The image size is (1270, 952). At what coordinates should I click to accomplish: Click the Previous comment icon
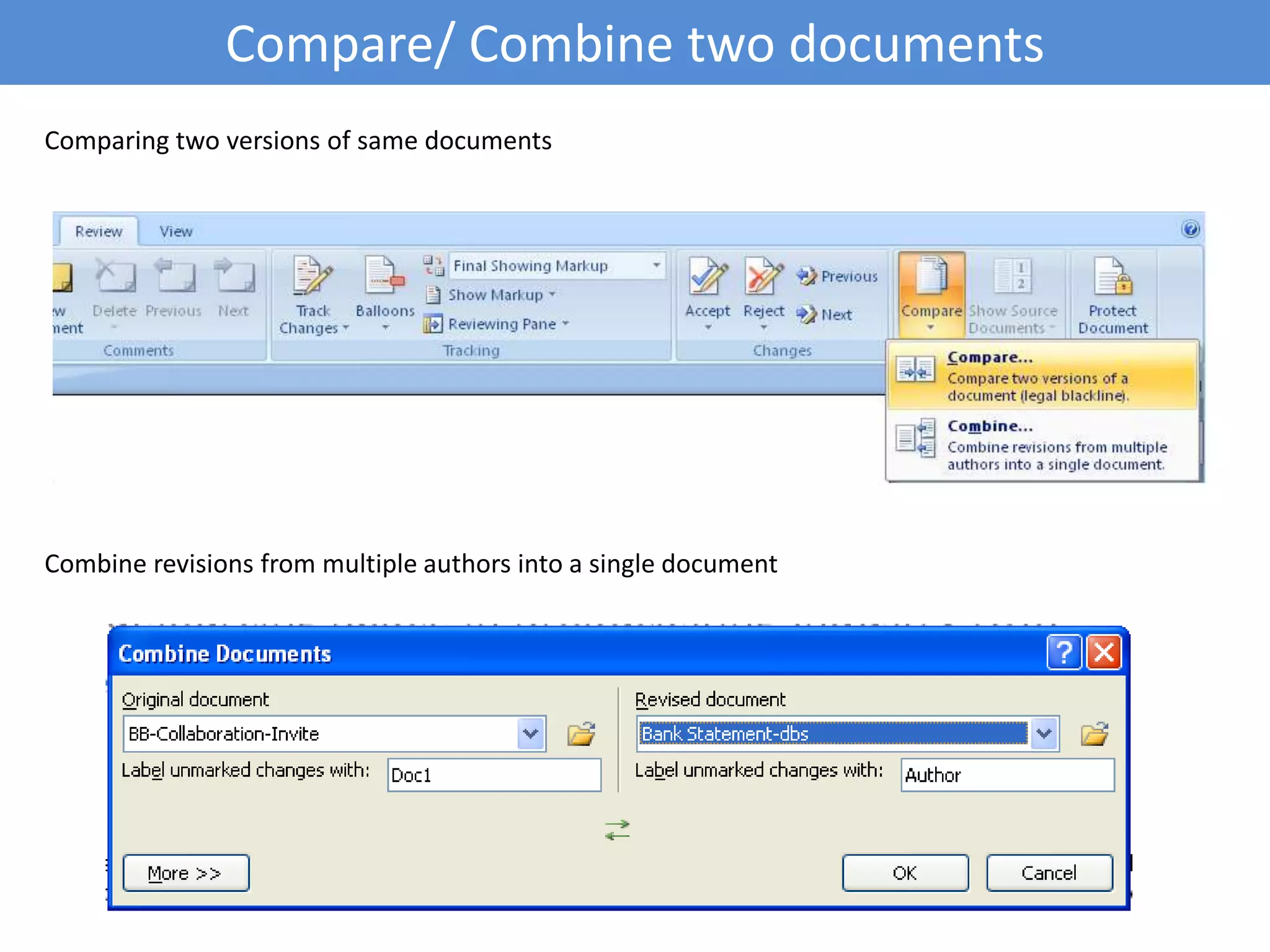point(174,275)
